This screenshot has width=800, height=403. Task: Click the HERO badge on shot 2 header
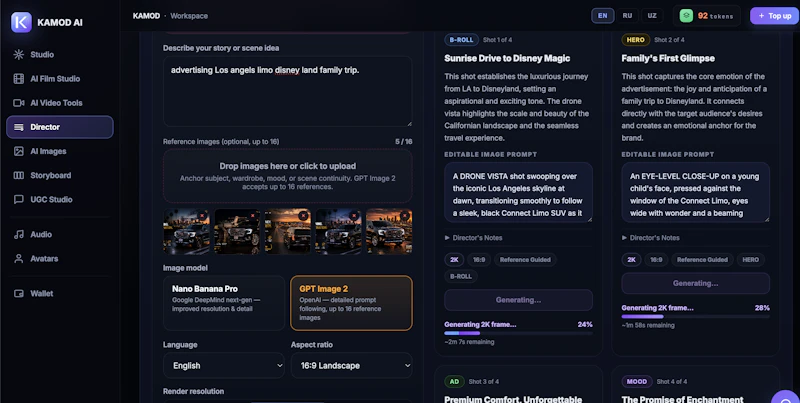[x=636, y=40]
